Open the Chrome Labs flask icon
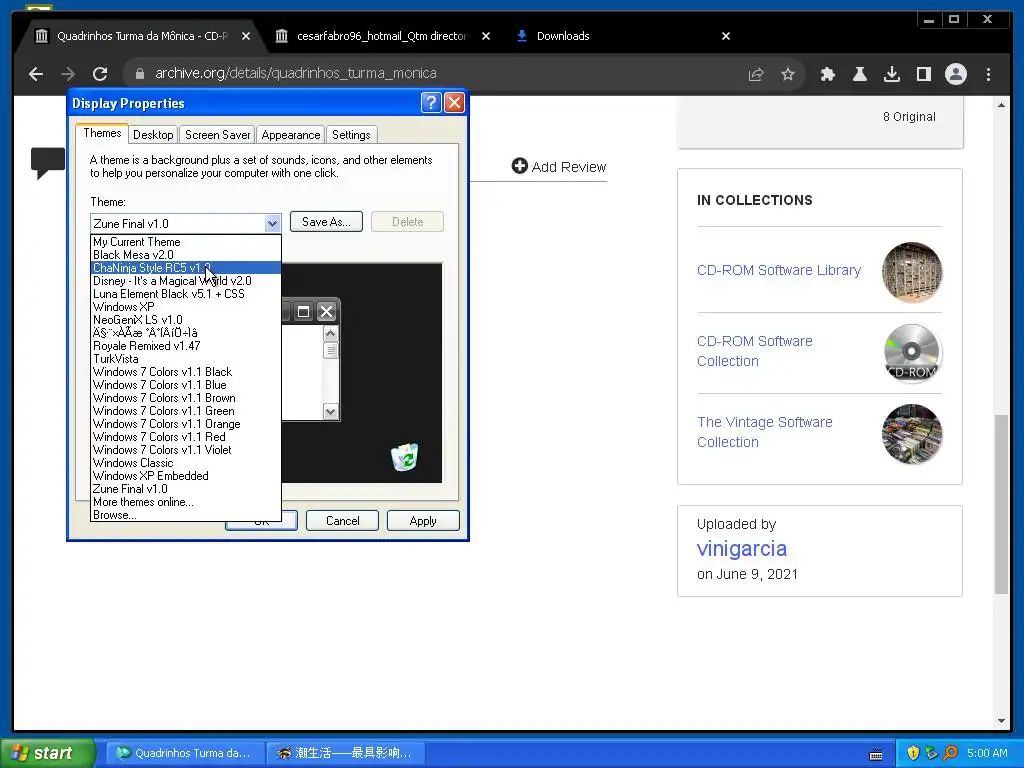Image resolution: width=1024 pixels, height=768 pixels. [860, 74]
